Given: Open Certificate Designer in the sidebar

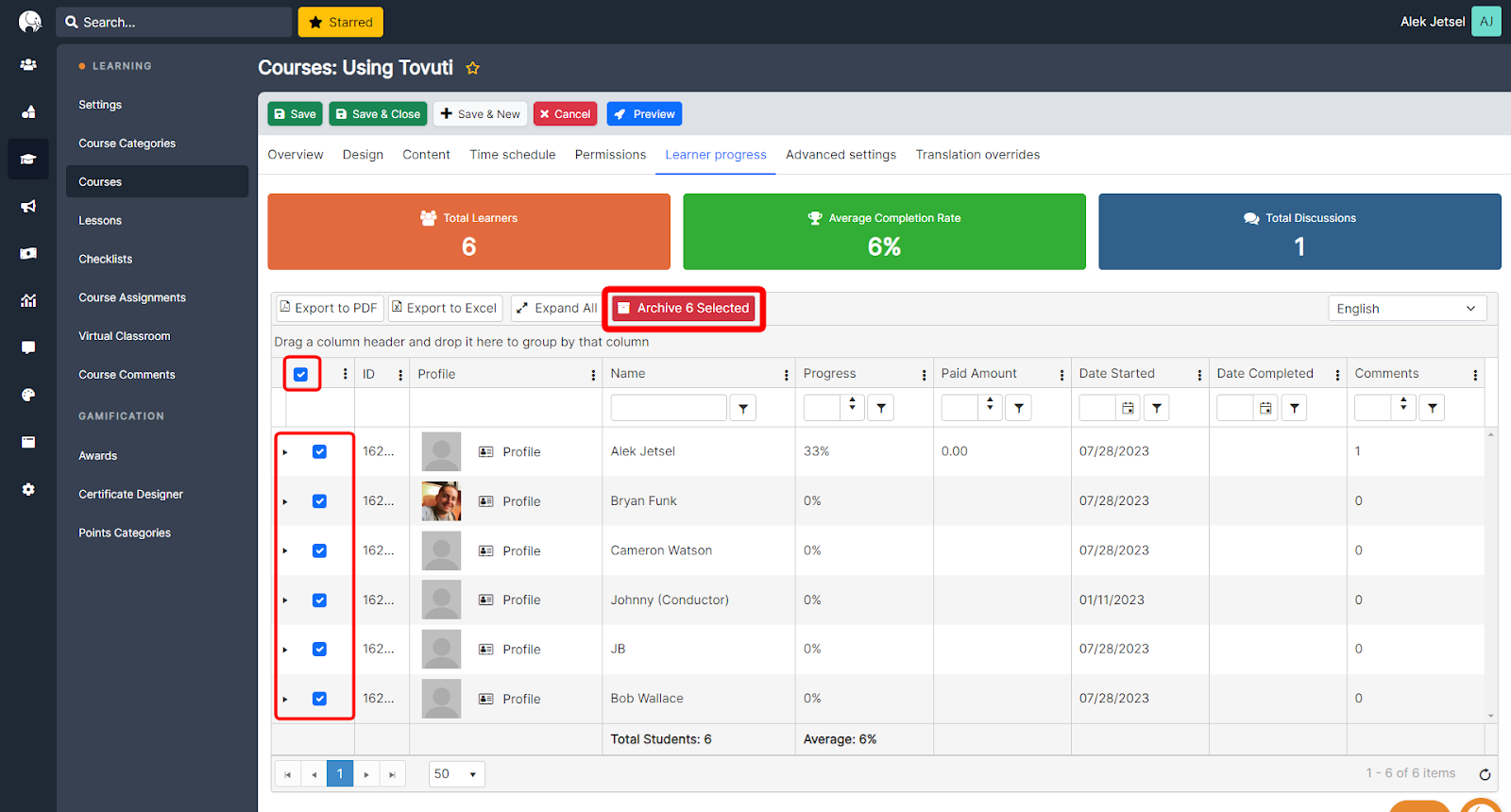Looking at the screenshot, I should [131, 495].
